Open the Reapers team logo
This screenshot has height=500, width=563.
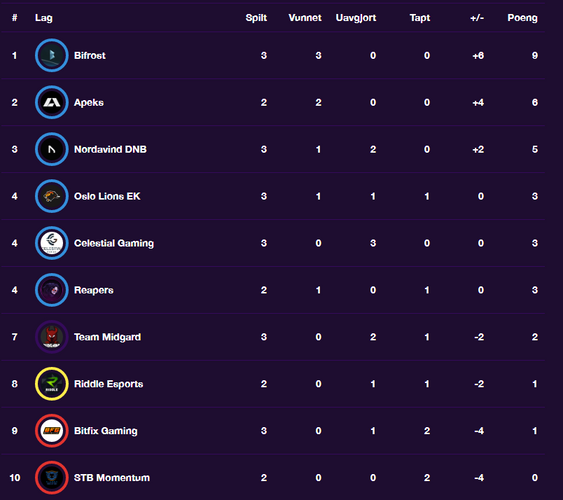pos(52,290)
